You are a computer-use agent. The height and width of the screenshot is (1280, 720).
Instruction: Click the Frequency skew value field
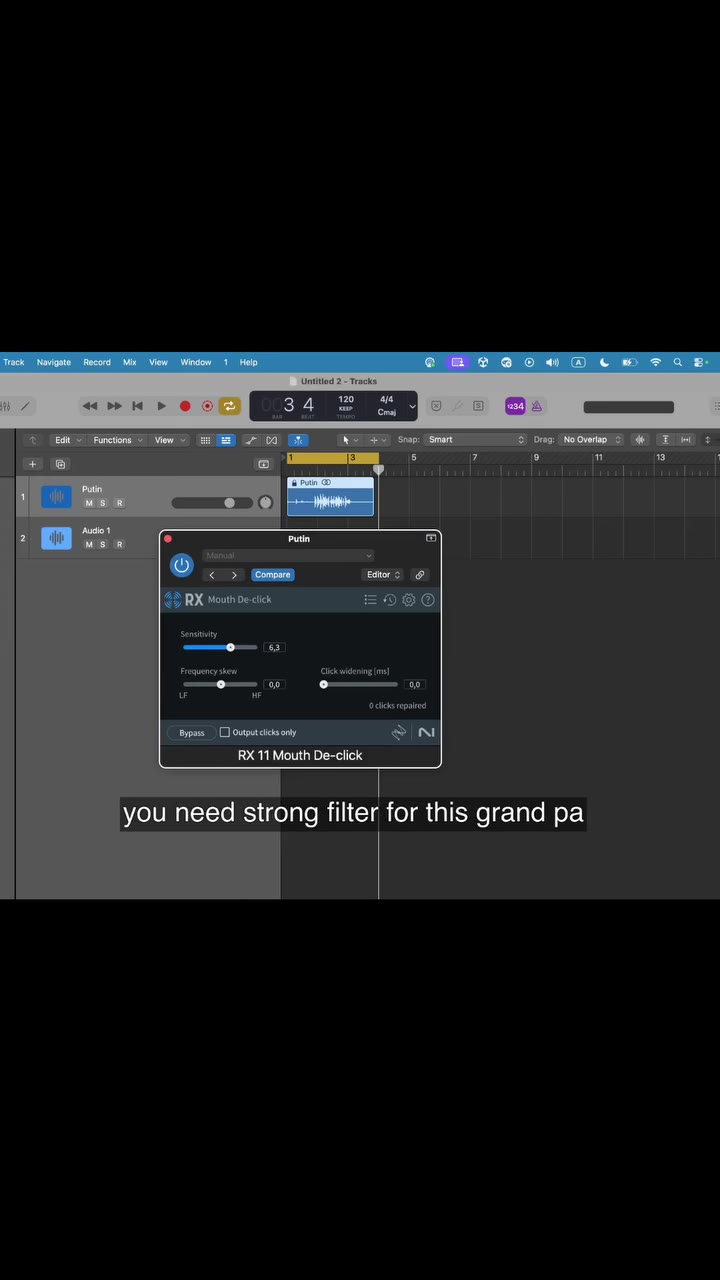pos(274,685)
